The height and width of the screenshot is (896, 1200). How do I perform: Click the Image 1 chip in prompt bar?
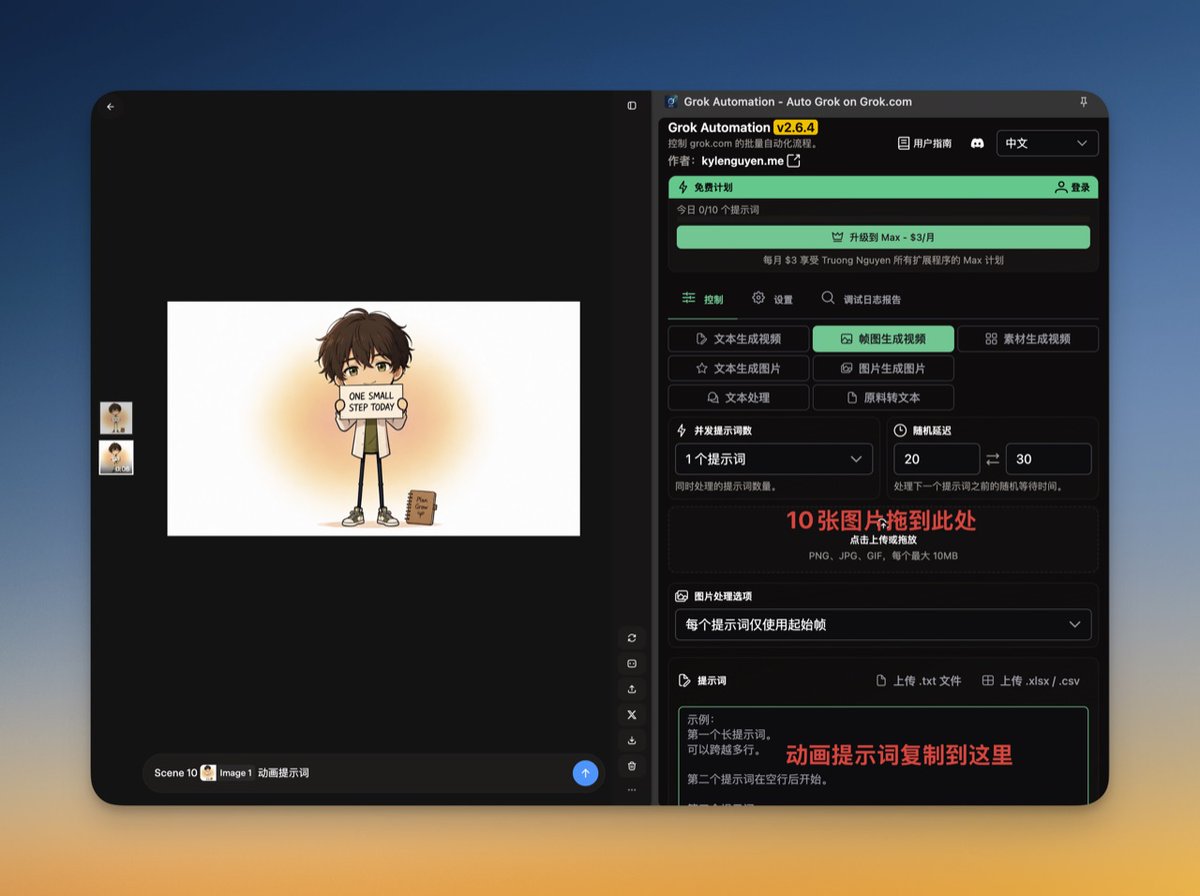click(226, 773)
